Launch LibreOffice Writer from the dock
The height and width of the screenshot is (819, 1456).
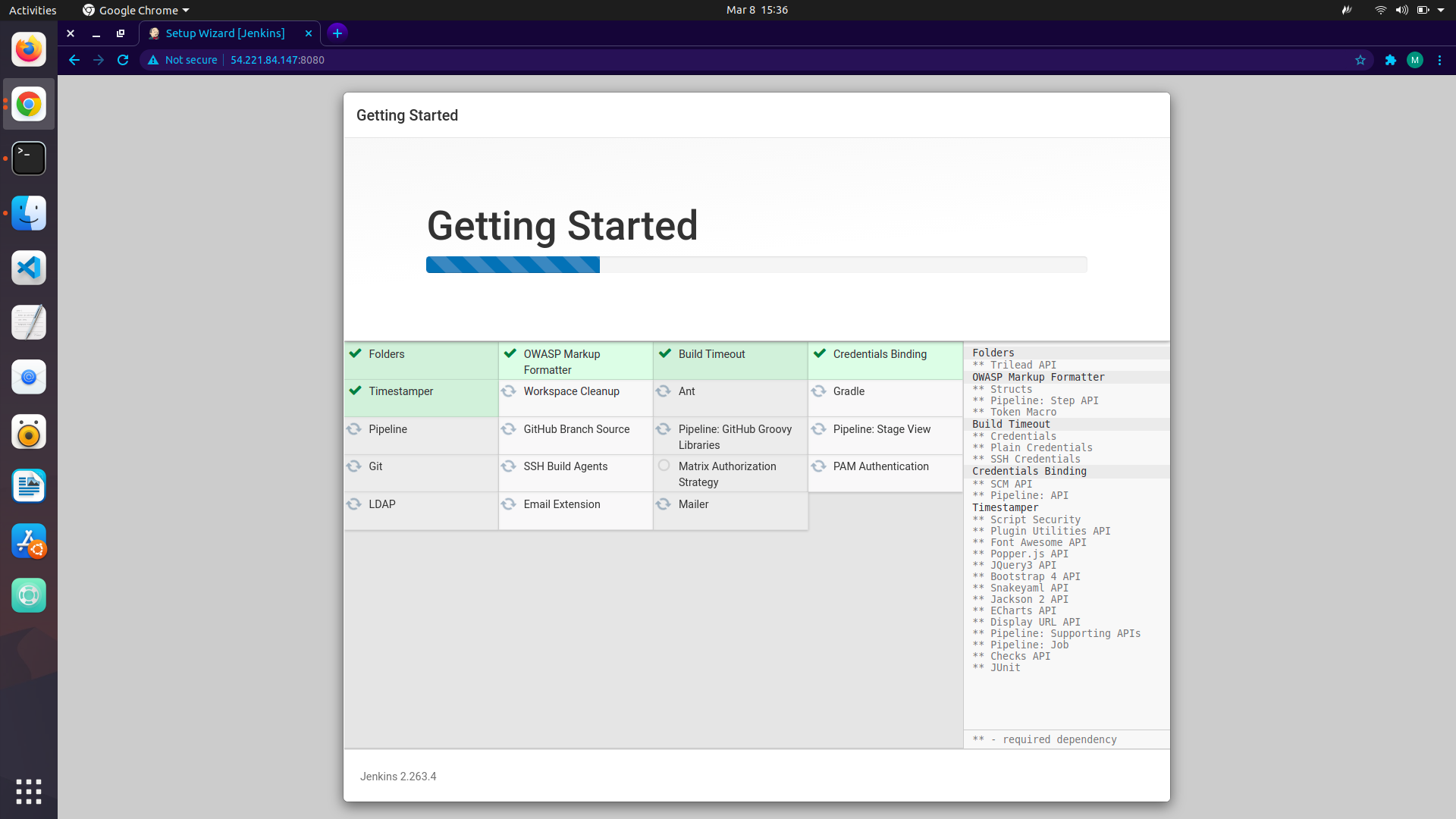point(29,487)
